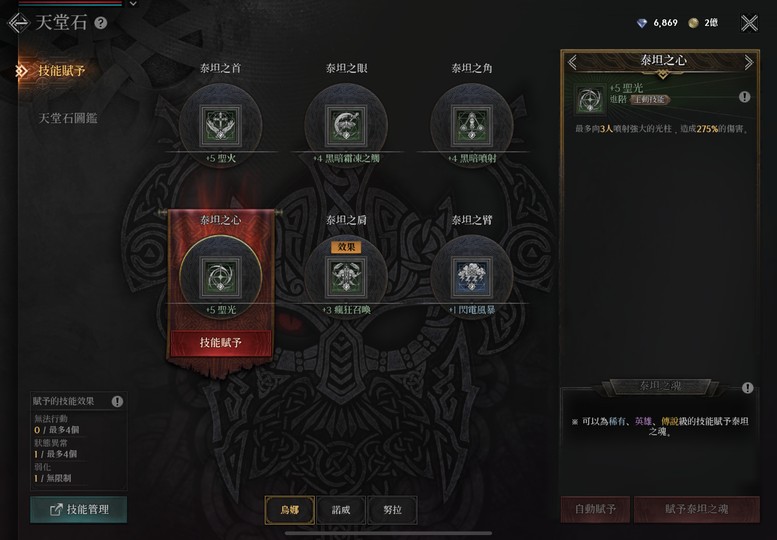This screenshot has width=777, height=540.
Task: Click the info icon next to 聖光 skill
Action: pyautogui.click(x=744, y=97)
